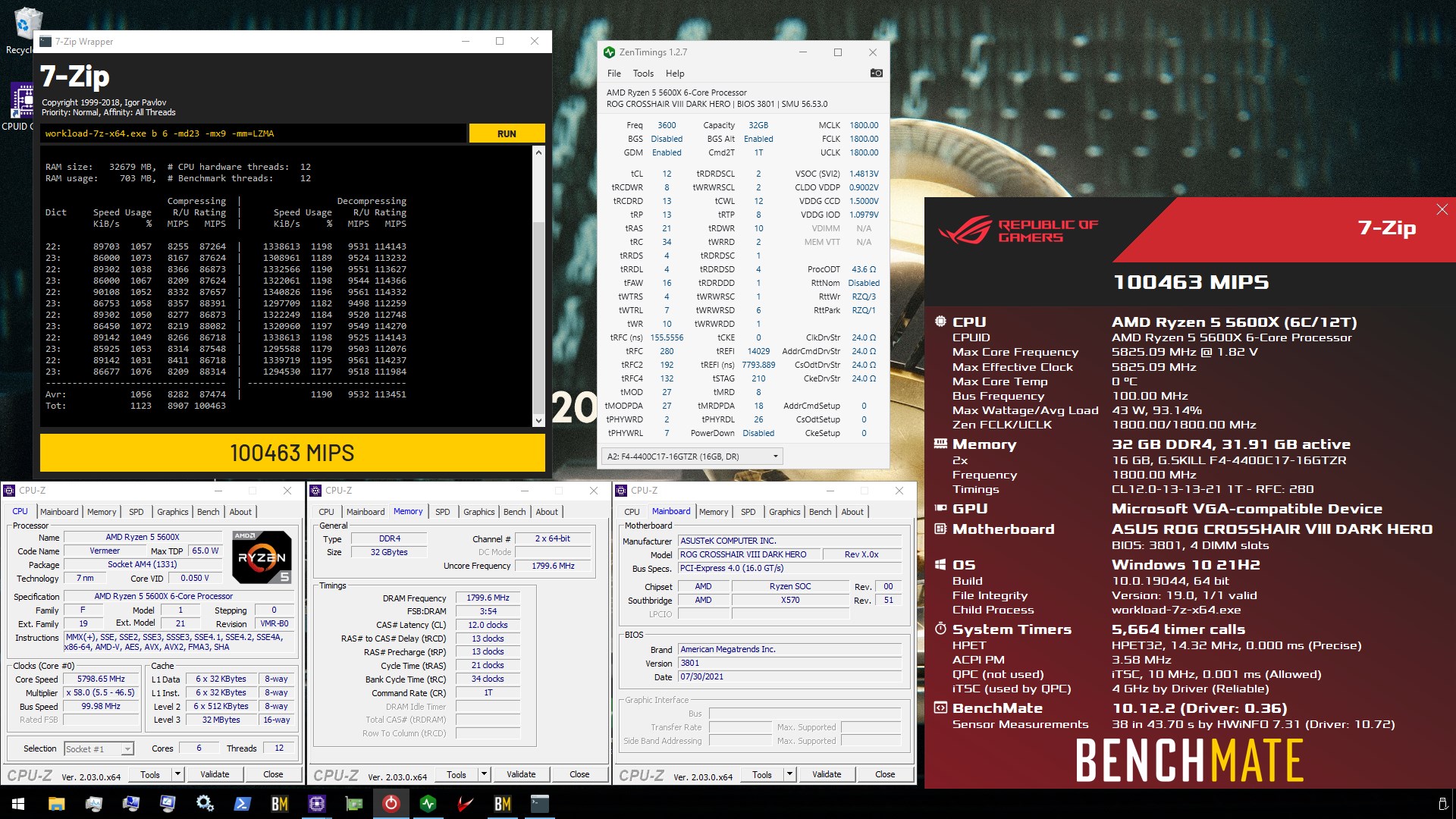Open the File menu in ZenTimings
Screen dimensions: 1456x819
[614, 74]
